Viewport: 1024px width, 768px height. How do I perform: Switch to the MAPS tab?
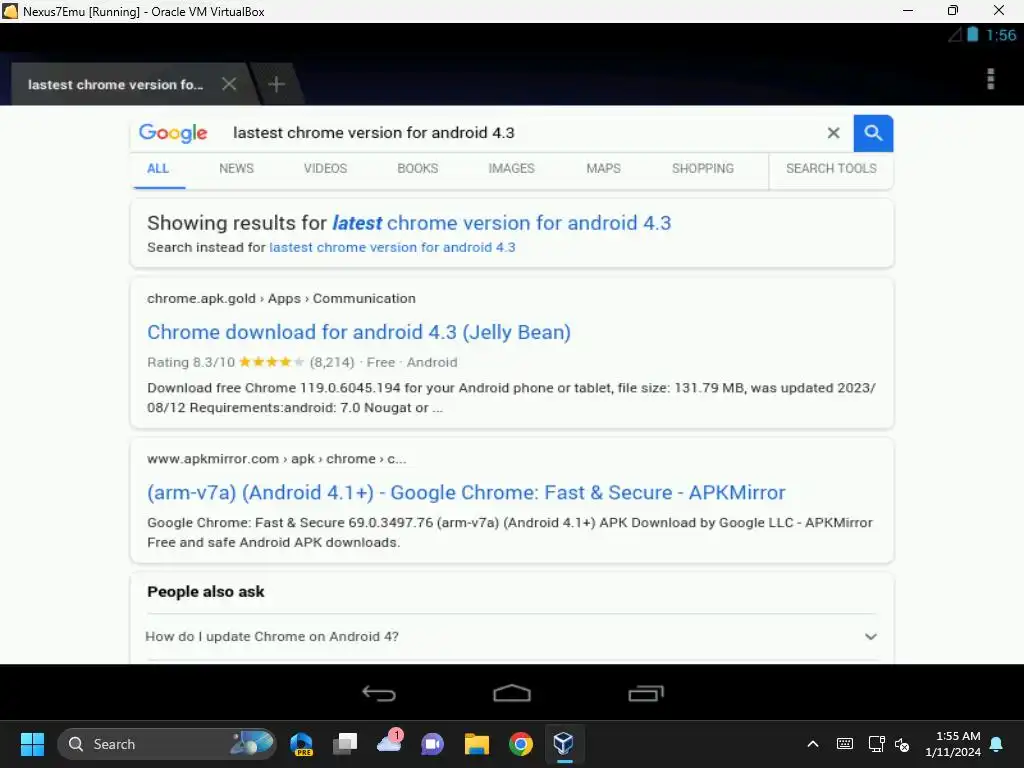(603, 168)
